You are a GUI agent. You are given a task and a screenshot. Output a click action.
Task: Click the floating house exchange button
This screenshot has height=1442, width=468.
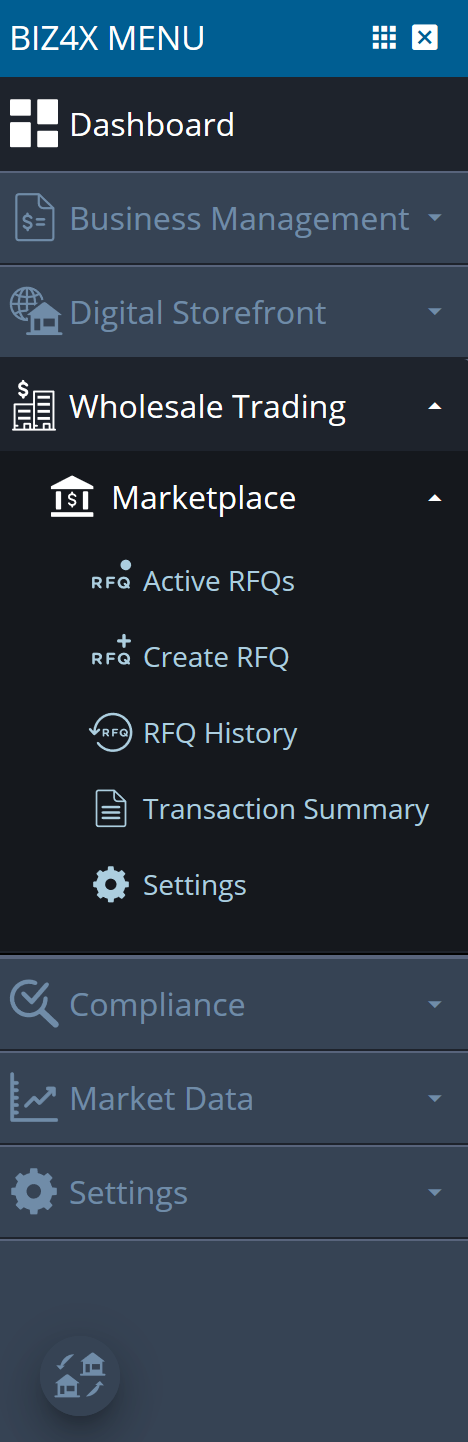(x=80, y=1376)
